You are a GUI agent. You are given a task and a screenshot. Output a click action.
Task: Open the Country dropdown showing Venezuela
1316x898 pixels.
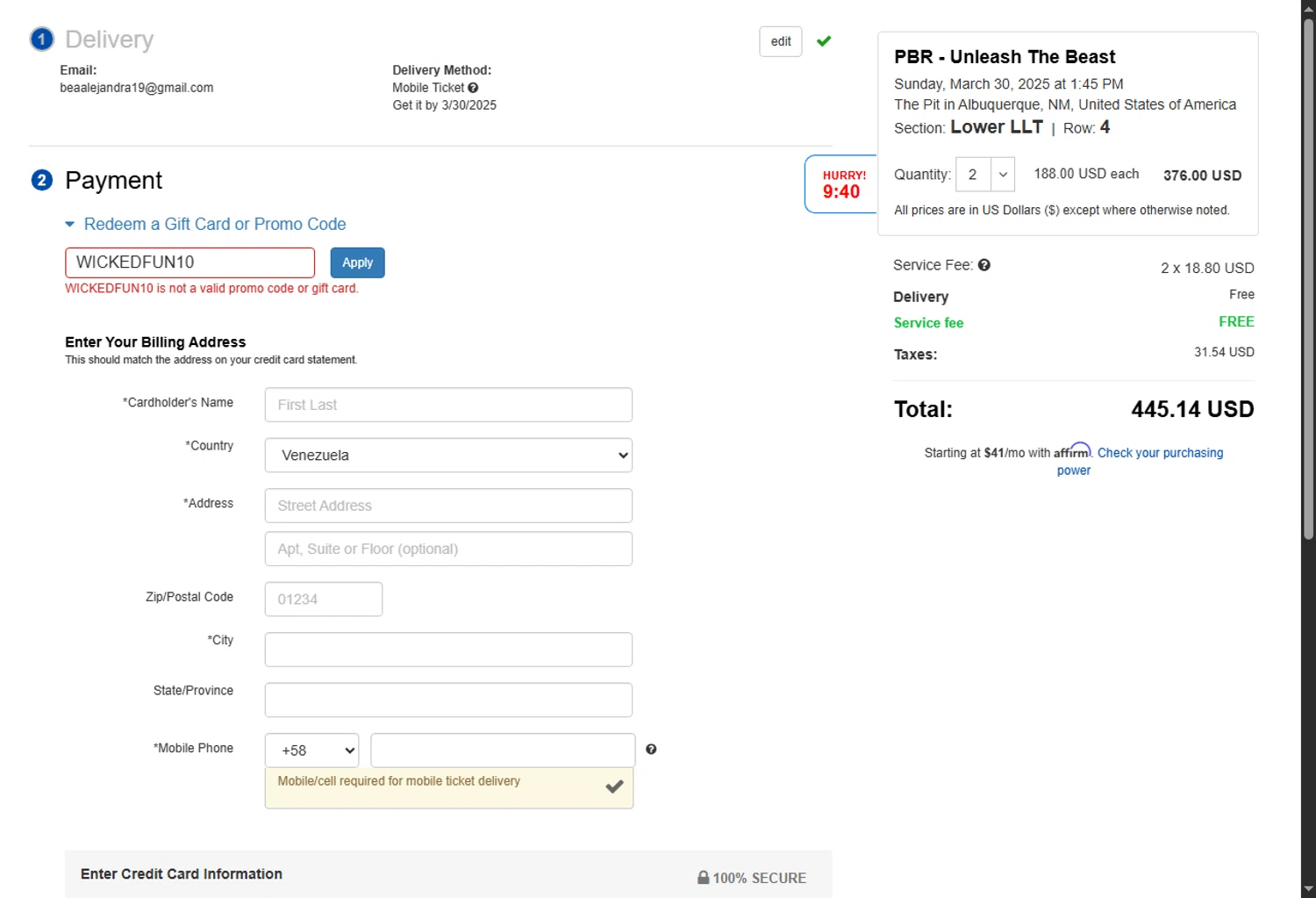448,455
